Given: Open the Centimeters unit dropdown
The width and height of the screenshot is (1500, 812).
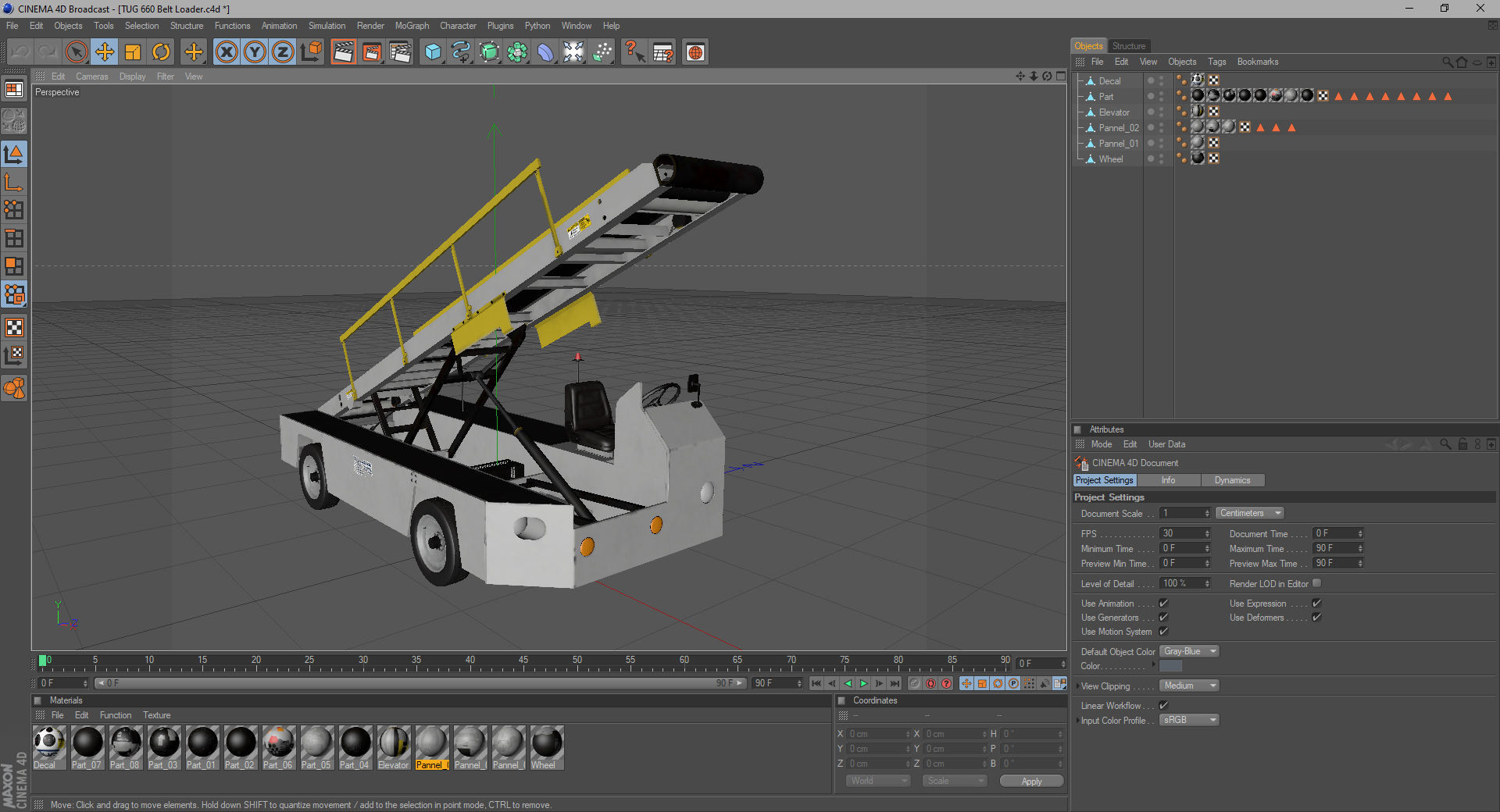Looking at the screenshot, I should tap(1250, 513).
